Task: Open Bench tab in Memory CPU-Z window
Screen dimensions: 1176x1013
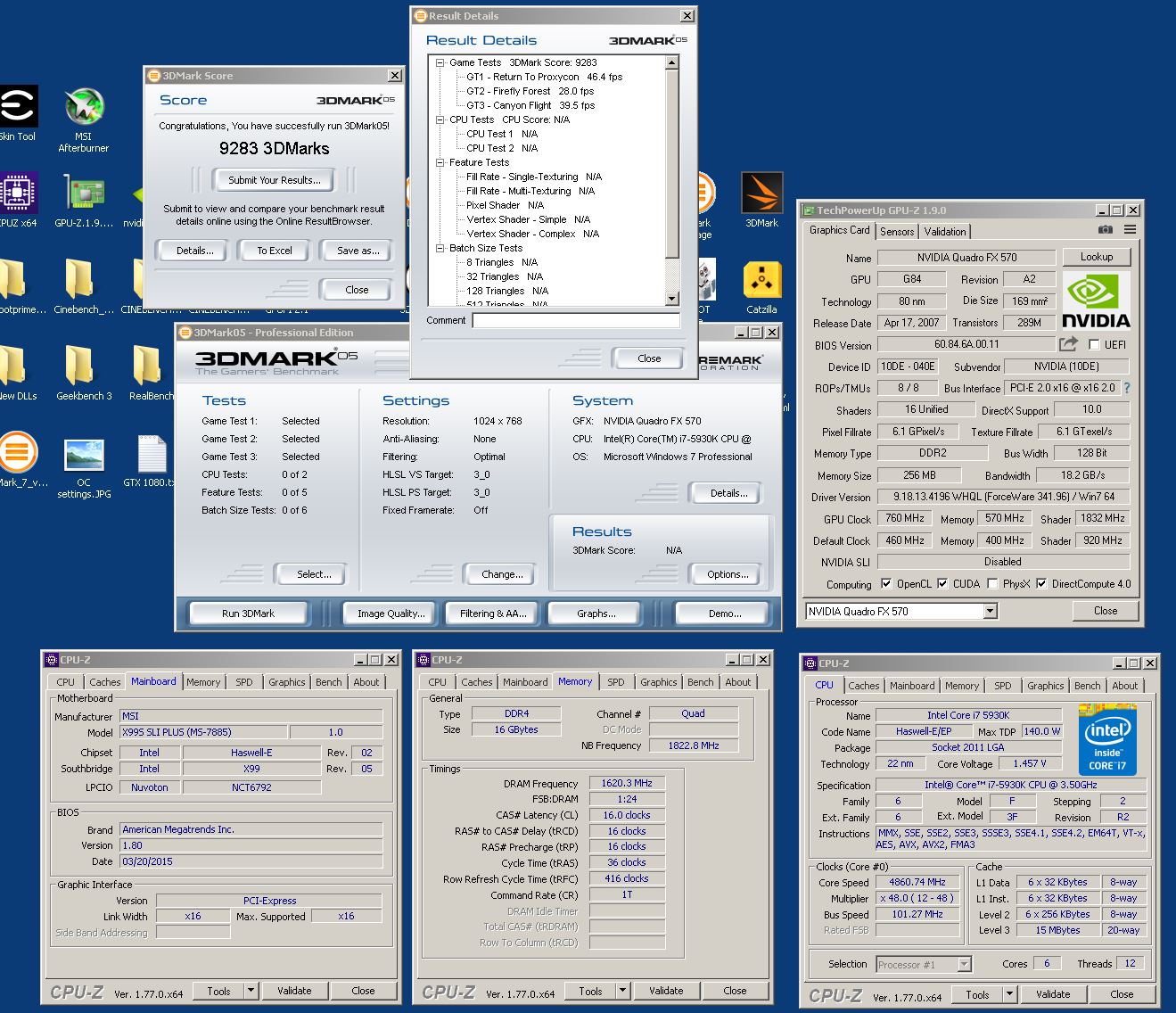Action: click(701, 682)
